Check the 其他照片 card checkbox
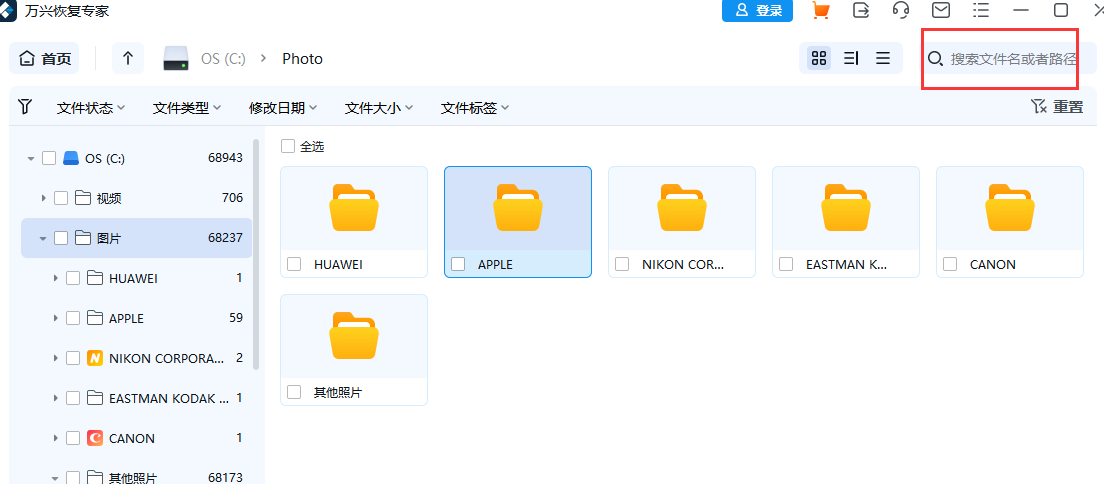Image resolution: width=1104 pixels, height=484 pixels. tap(294, 392)
